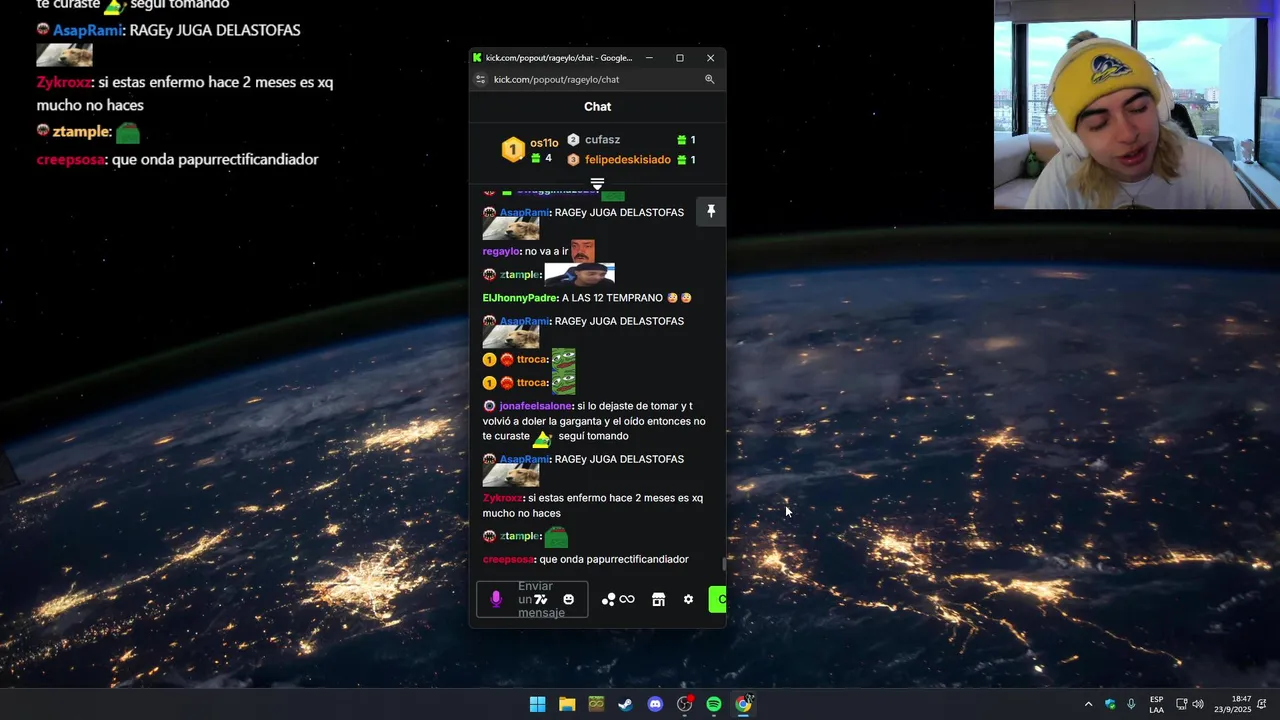1280x720 pixels.
Task: Open OBS Studio from taskbar
Action: (x=685, y=704)
